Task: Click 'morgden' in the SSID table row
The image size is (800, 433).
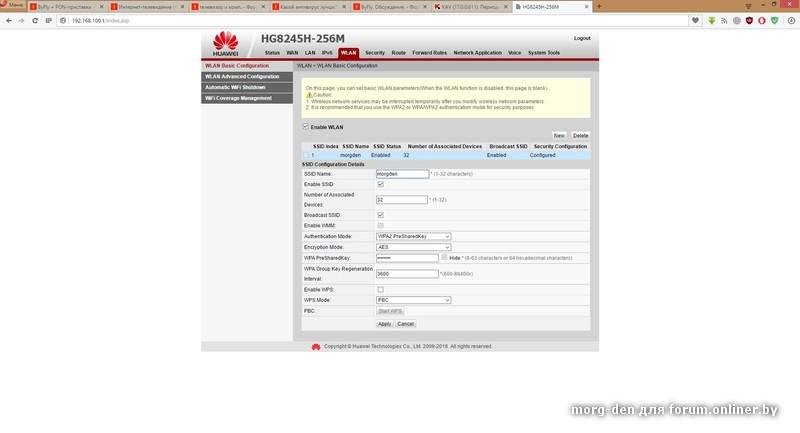Action: [x=351, y=155]
